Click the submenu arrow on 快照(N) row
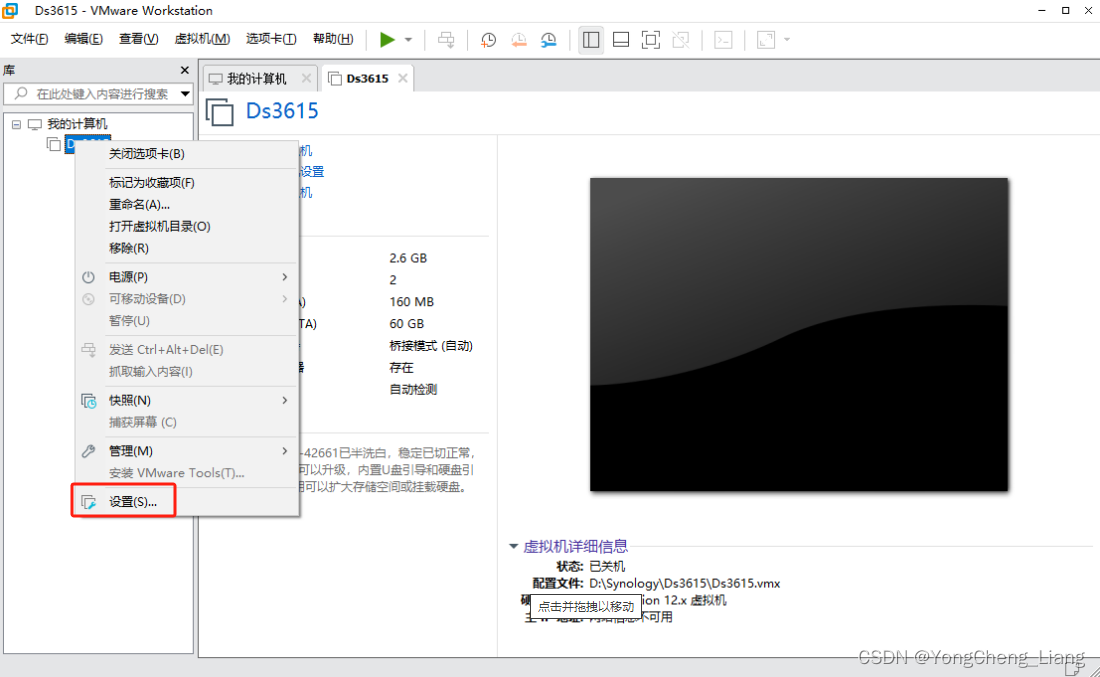The width and height of the screenshot is (1100, 677). tap(285, 400)
